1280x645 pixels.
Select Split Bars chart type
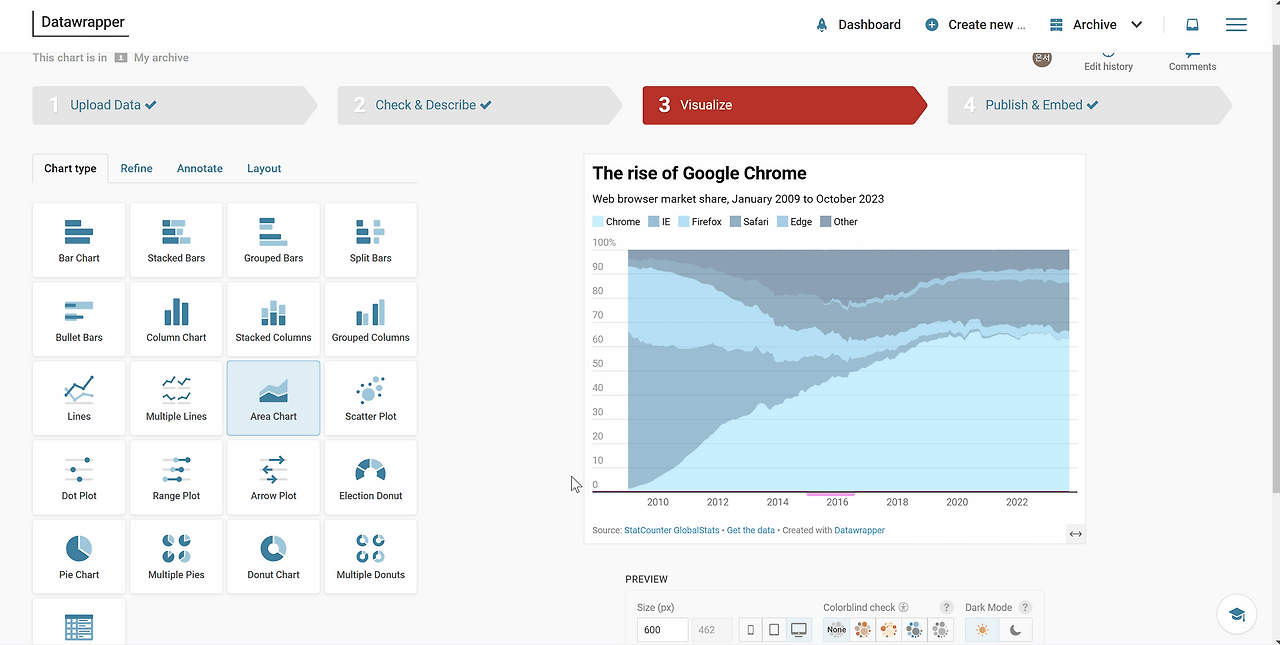coord(370,240)
